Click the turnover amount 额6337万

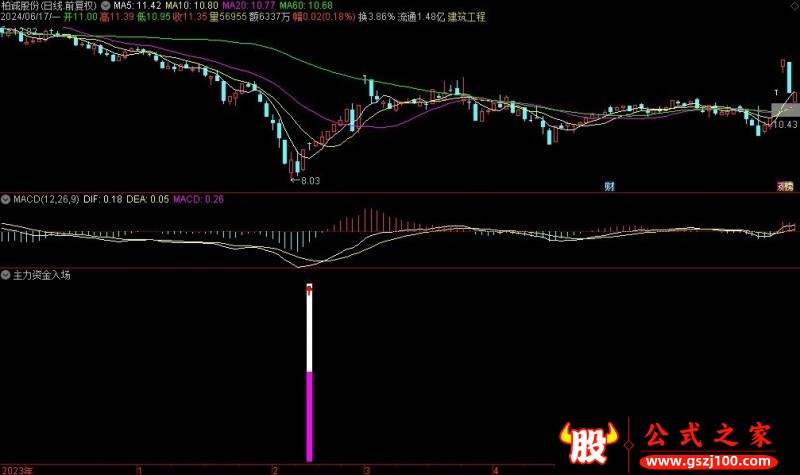(269, 17)
